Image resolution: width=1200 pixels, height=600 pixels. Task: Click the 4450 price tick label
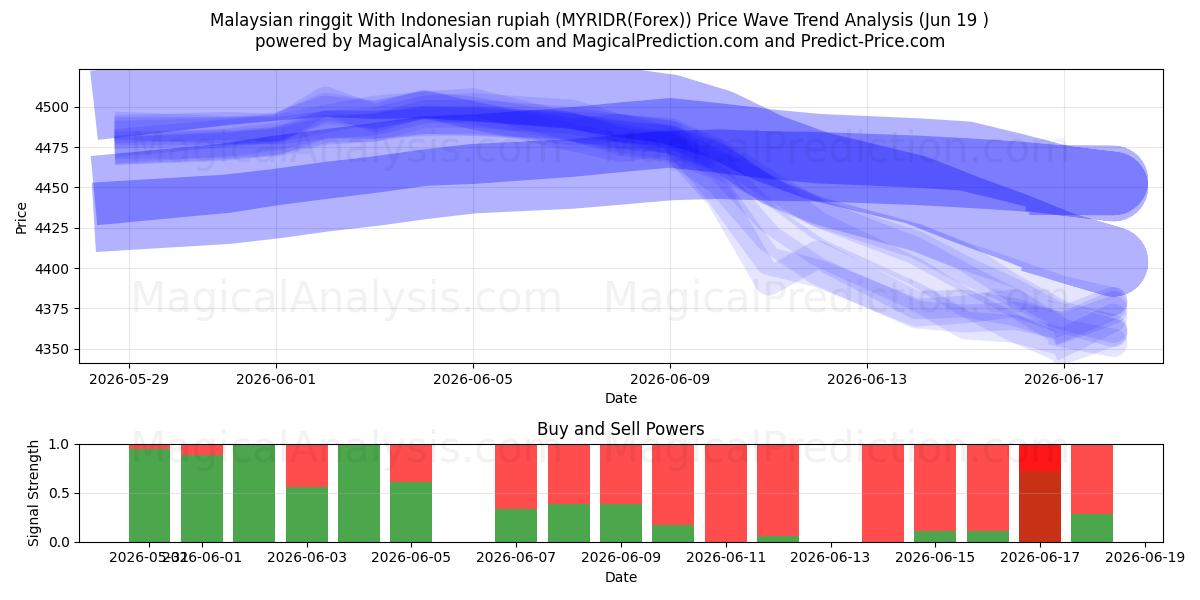click(55, 188)
